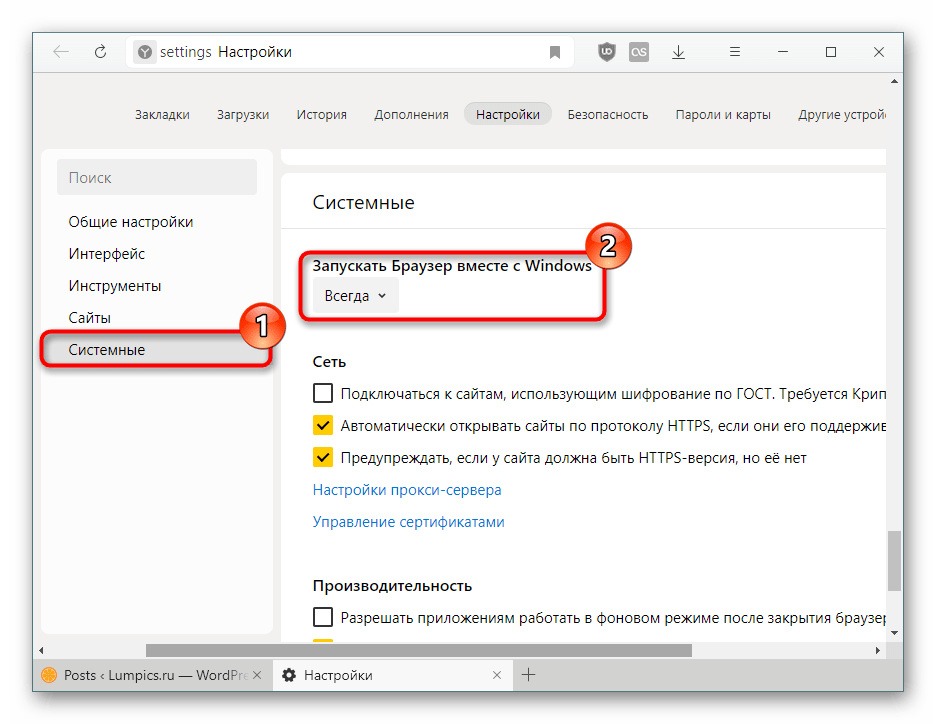Click the back navigation arrow

61,52
